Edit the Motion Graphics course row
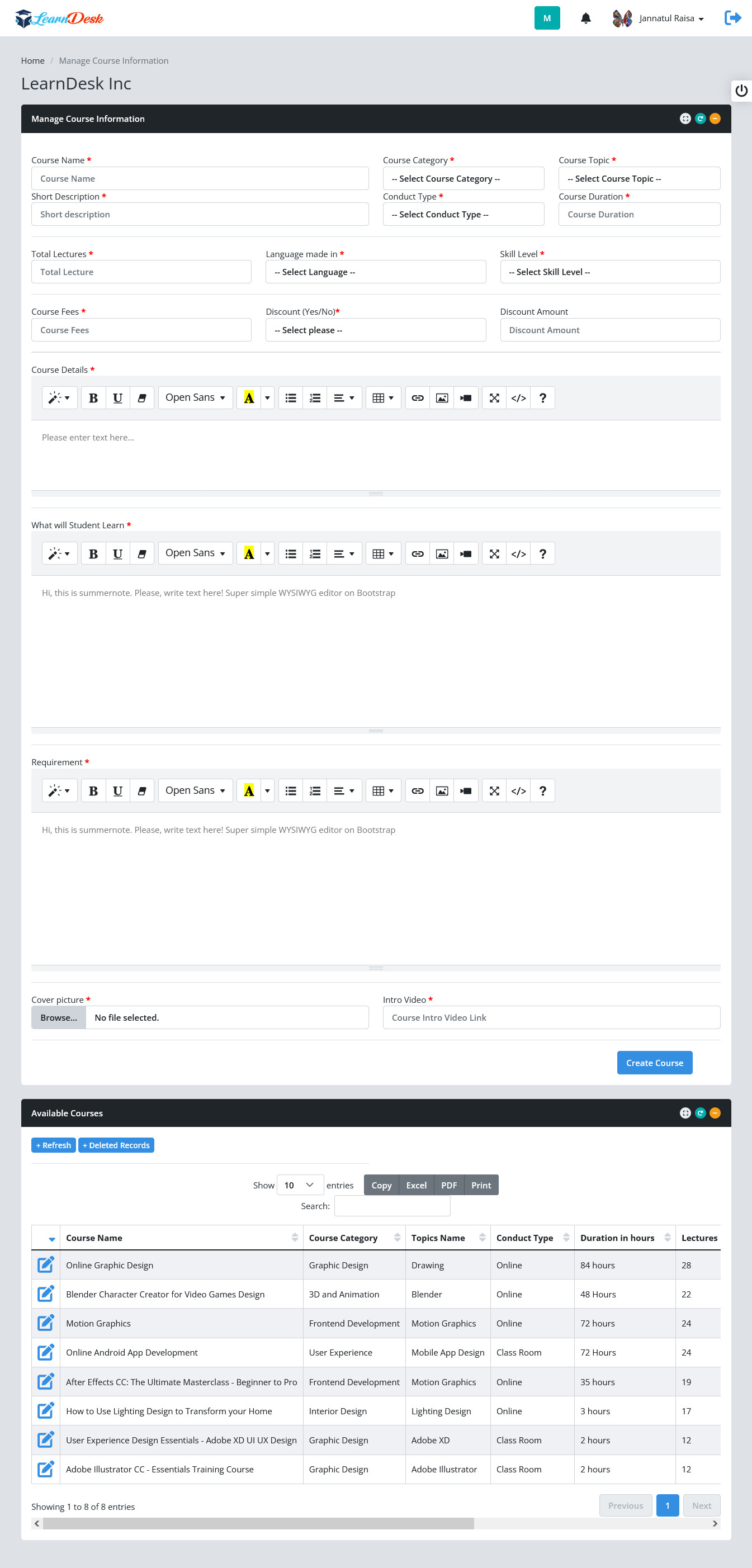The image size is (752, 1568). pyautogui.click(x=46, y=1323)
